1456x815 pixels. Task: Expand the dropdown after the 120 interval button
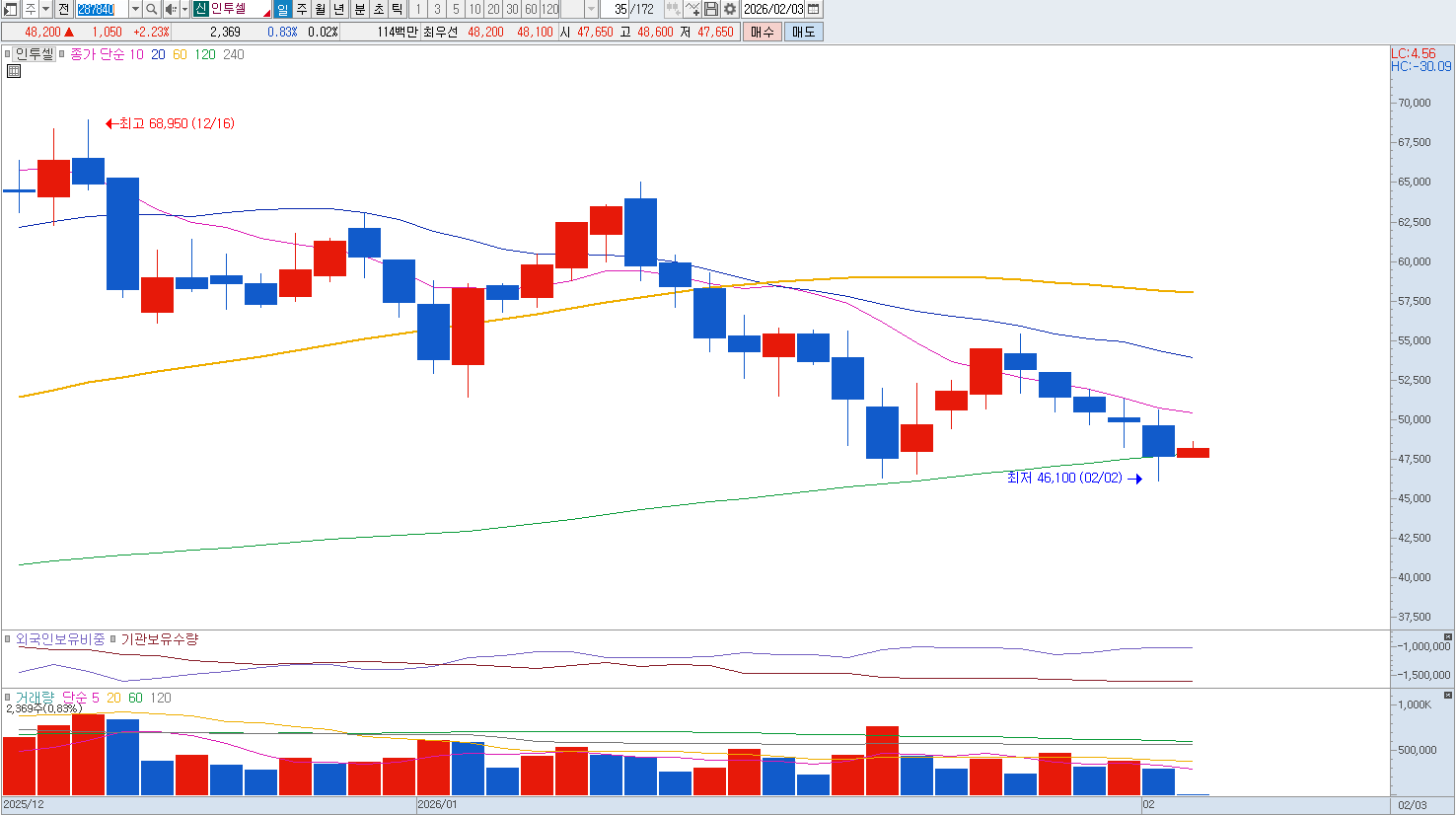(x=591, y=9)
